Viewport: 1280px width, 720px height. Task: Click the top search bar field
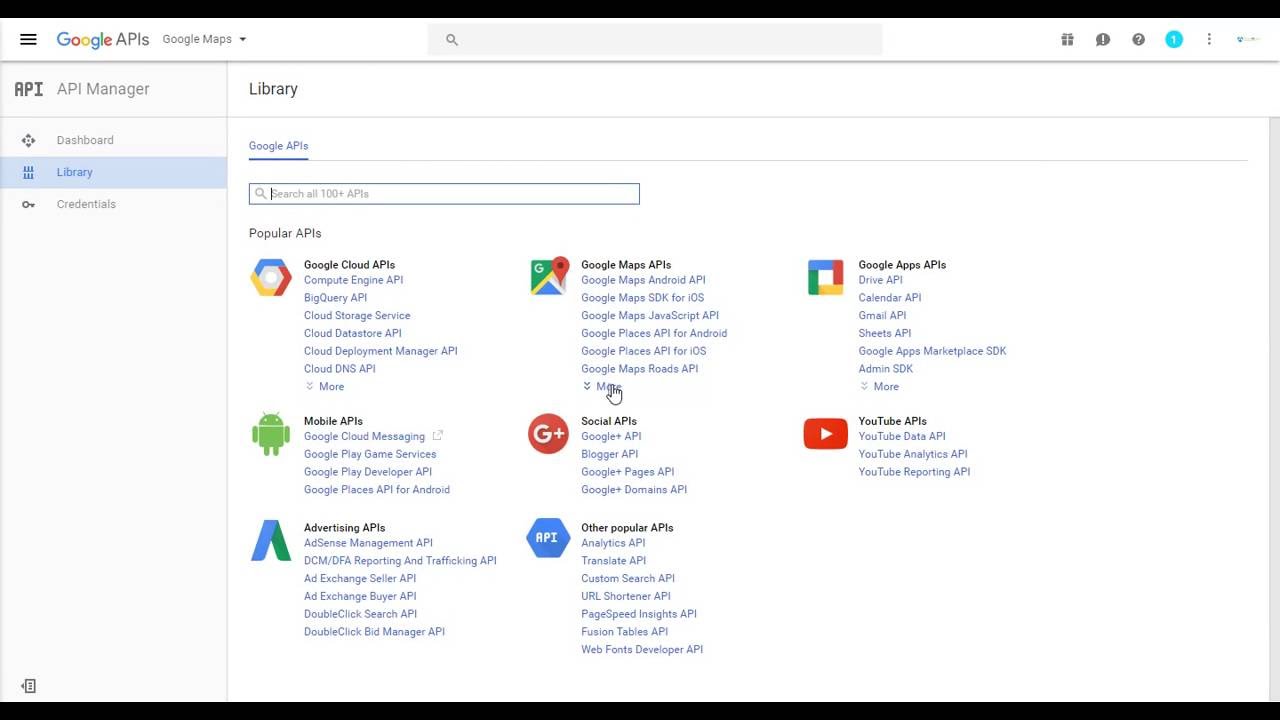coord(655,40)
